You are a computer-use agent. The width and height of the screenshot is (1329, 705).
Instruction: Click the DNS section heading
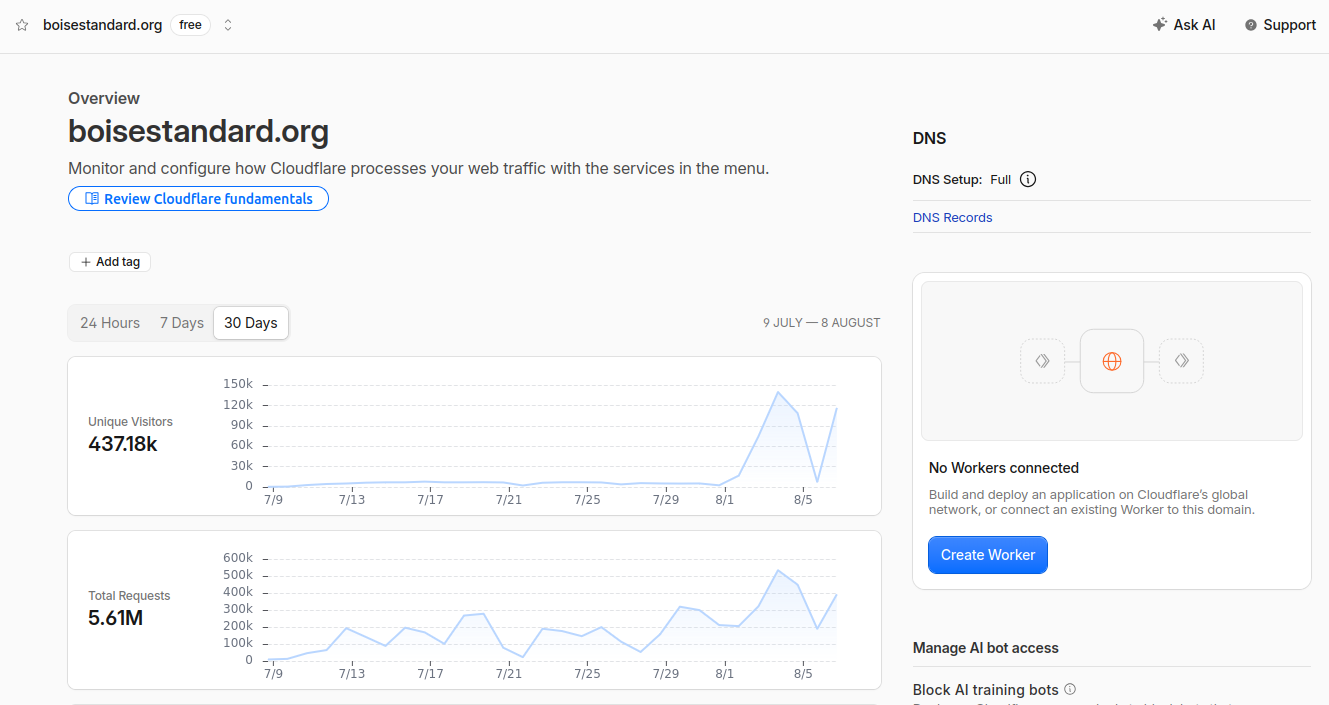(930, 139)
